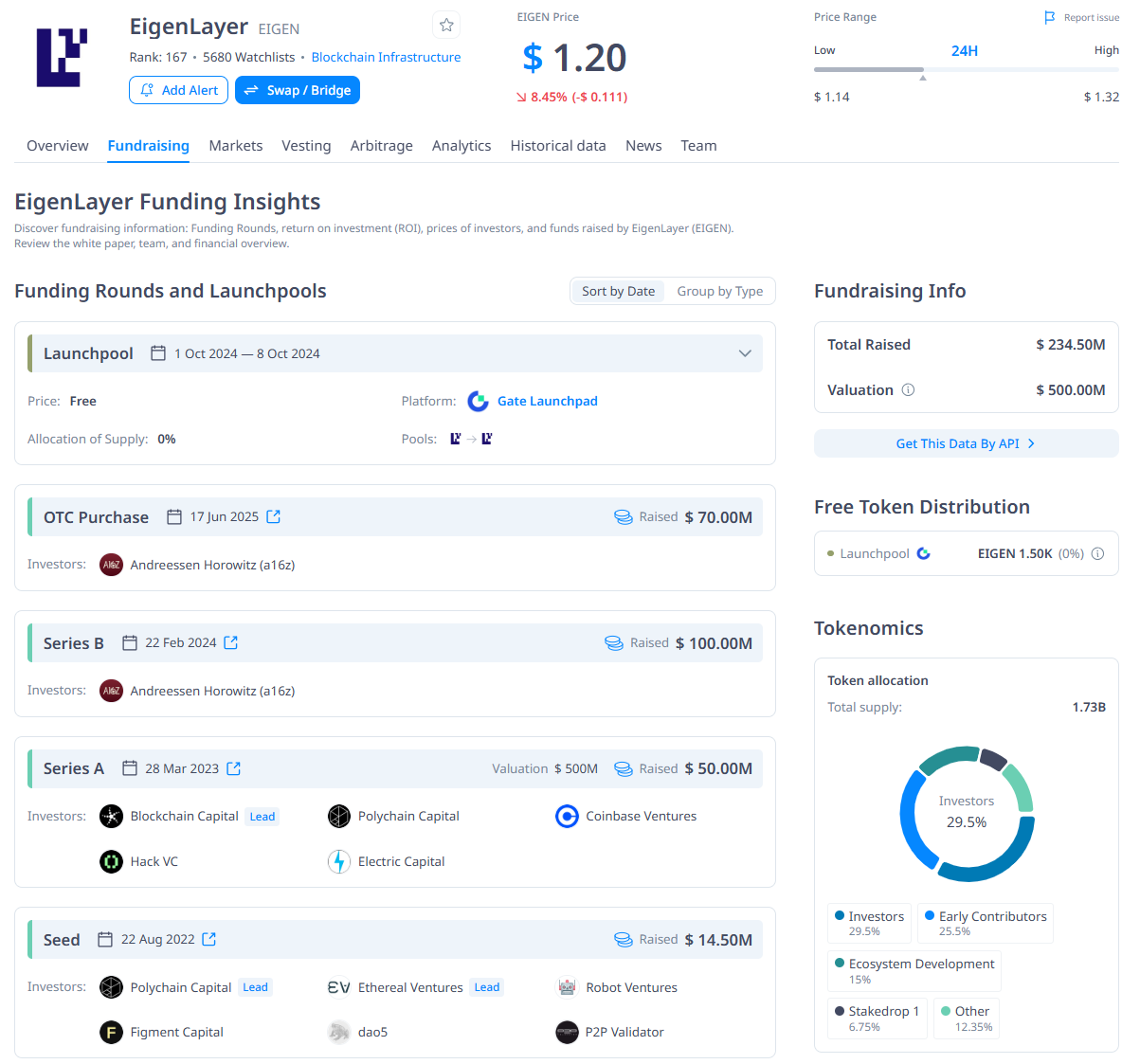This screenshot has width=1140, height=1064.
Task: Click the Valuation info icon
Action: pos(908,389)
